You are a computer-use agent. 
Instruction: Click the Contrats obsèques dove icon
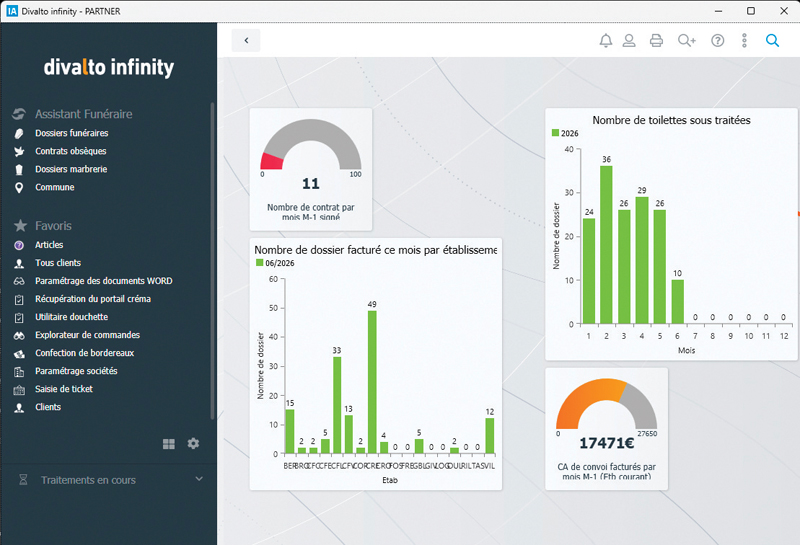pos(19,152)
